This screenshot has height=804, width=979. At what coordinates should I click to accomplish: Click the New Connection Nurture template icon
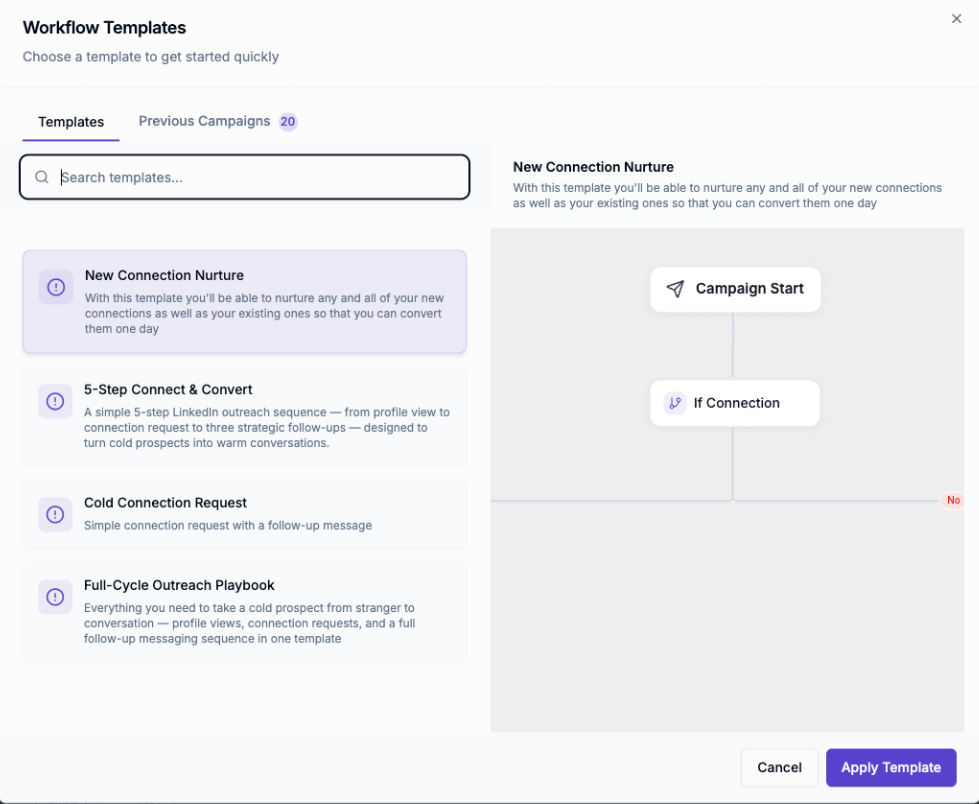[56, 287]
